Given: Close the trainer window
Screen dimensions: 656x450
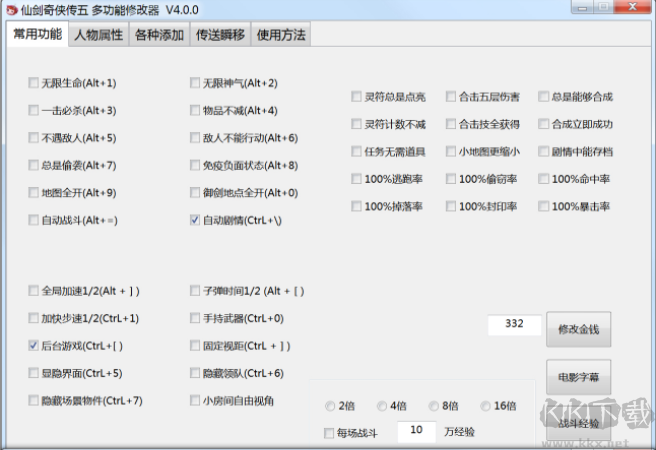Looking at the screenshot, I should click(633, 7).
